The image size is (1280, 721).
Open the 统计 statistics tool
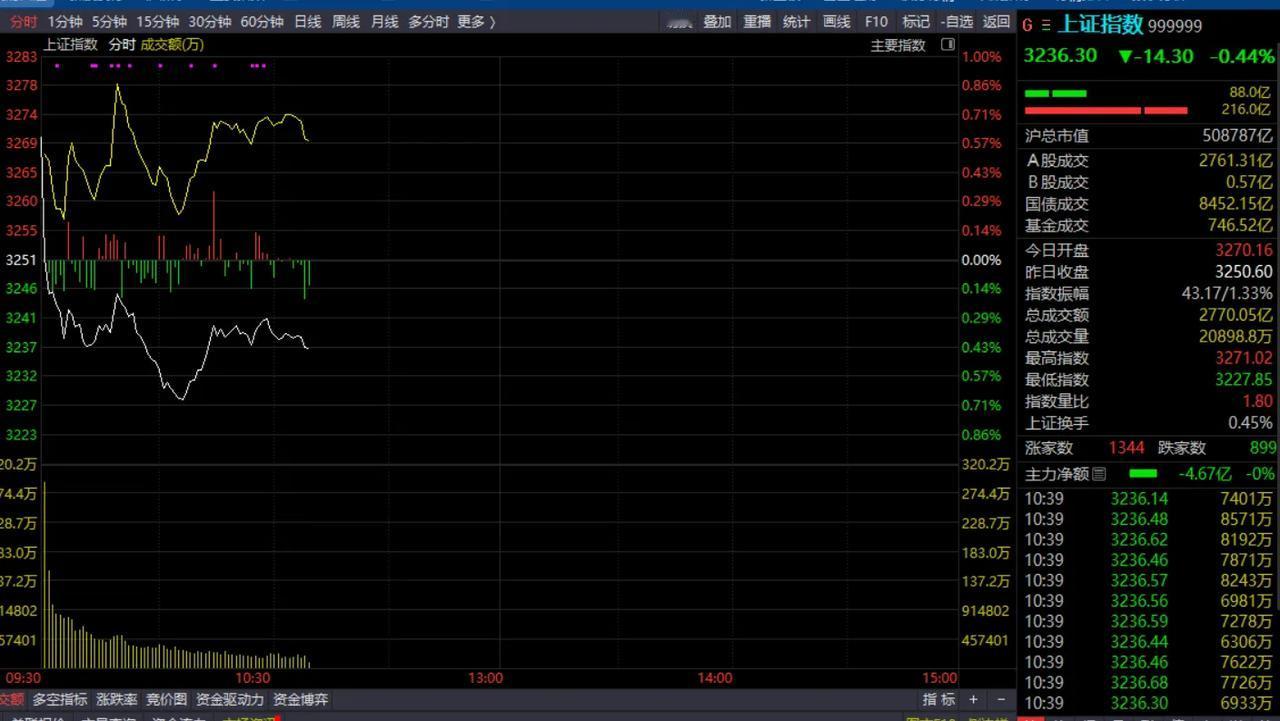796,21
